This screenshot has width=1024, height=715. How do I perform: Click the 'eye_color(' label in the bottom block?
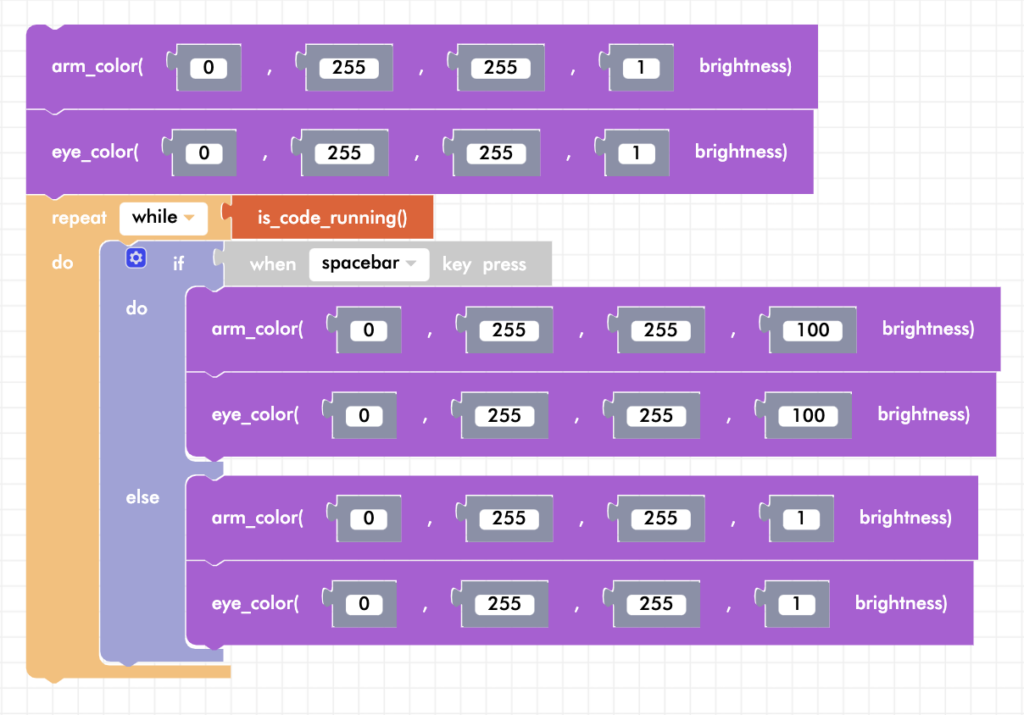(x=254, y=603)
